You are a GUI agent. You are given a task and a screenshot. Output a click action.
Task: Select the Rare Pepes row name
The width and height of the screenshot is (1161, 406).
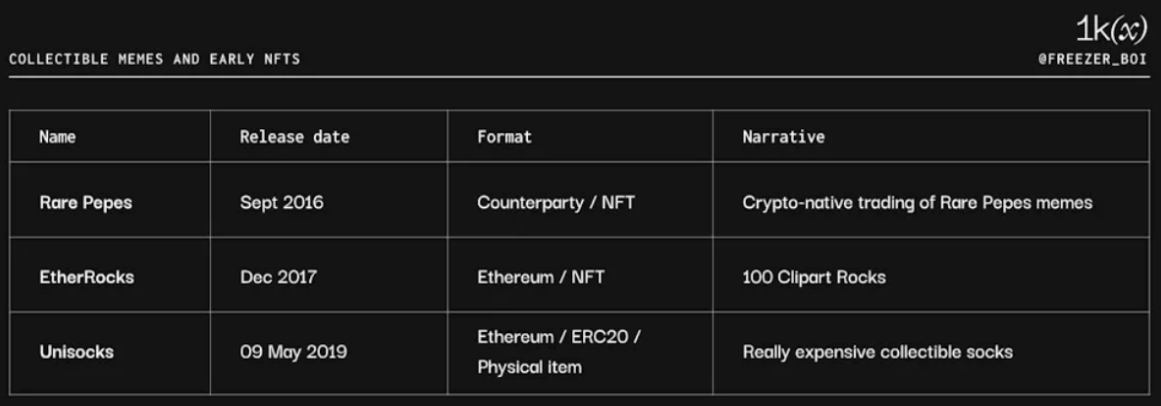tap(86, 202)
